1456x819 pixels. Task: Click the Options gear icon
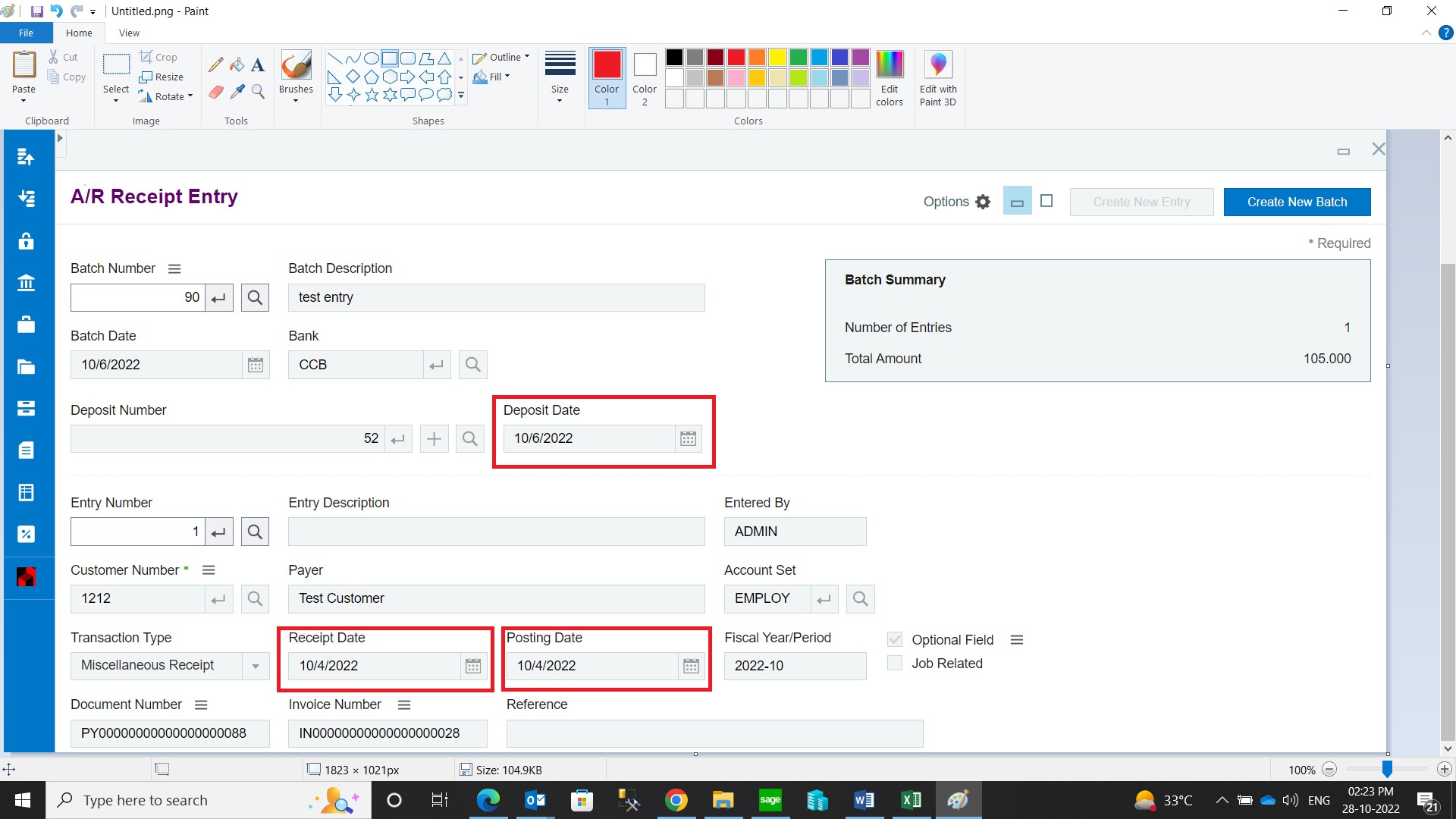pyautogui.click(x=984, y=201)
